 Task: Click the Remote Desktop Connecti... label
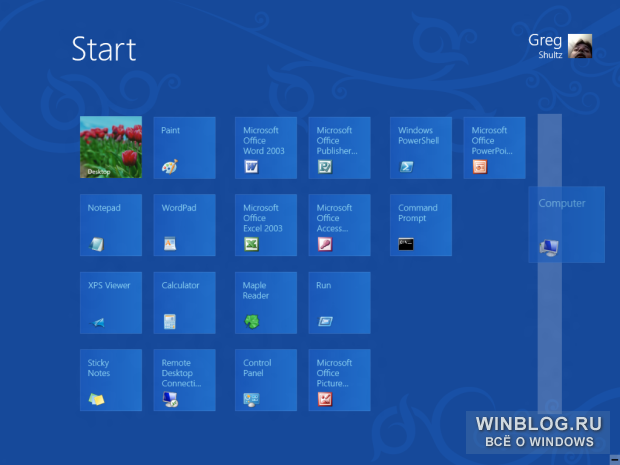click(x=181, y=373)
